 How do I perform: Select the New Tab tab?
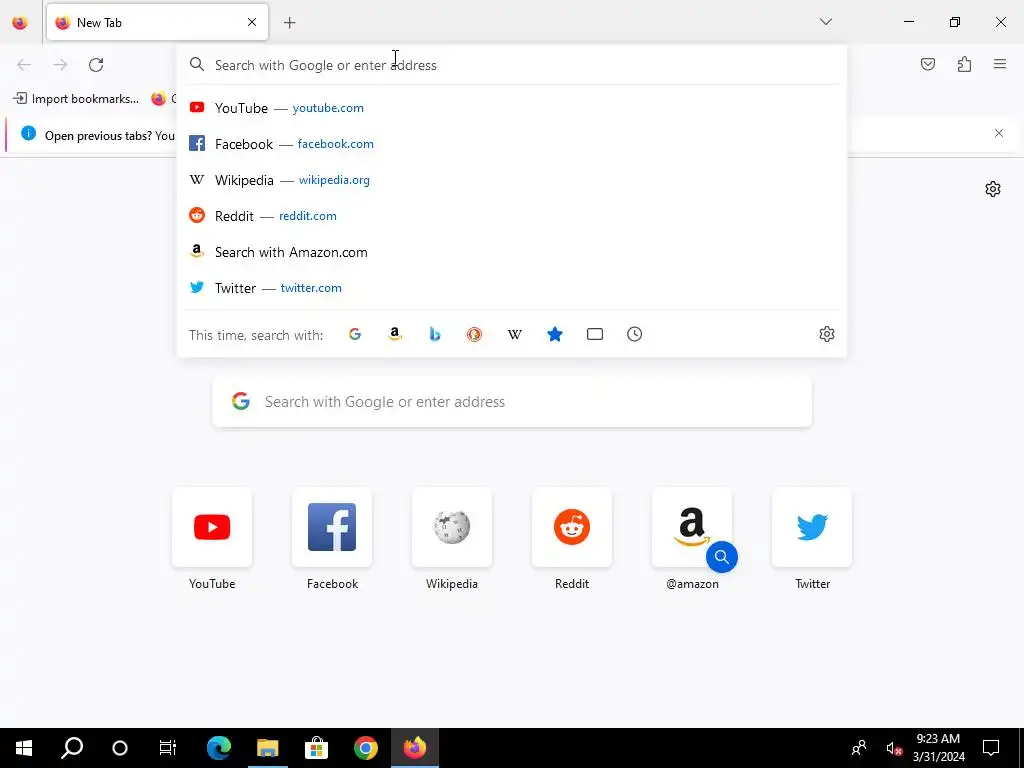[157, 22]
